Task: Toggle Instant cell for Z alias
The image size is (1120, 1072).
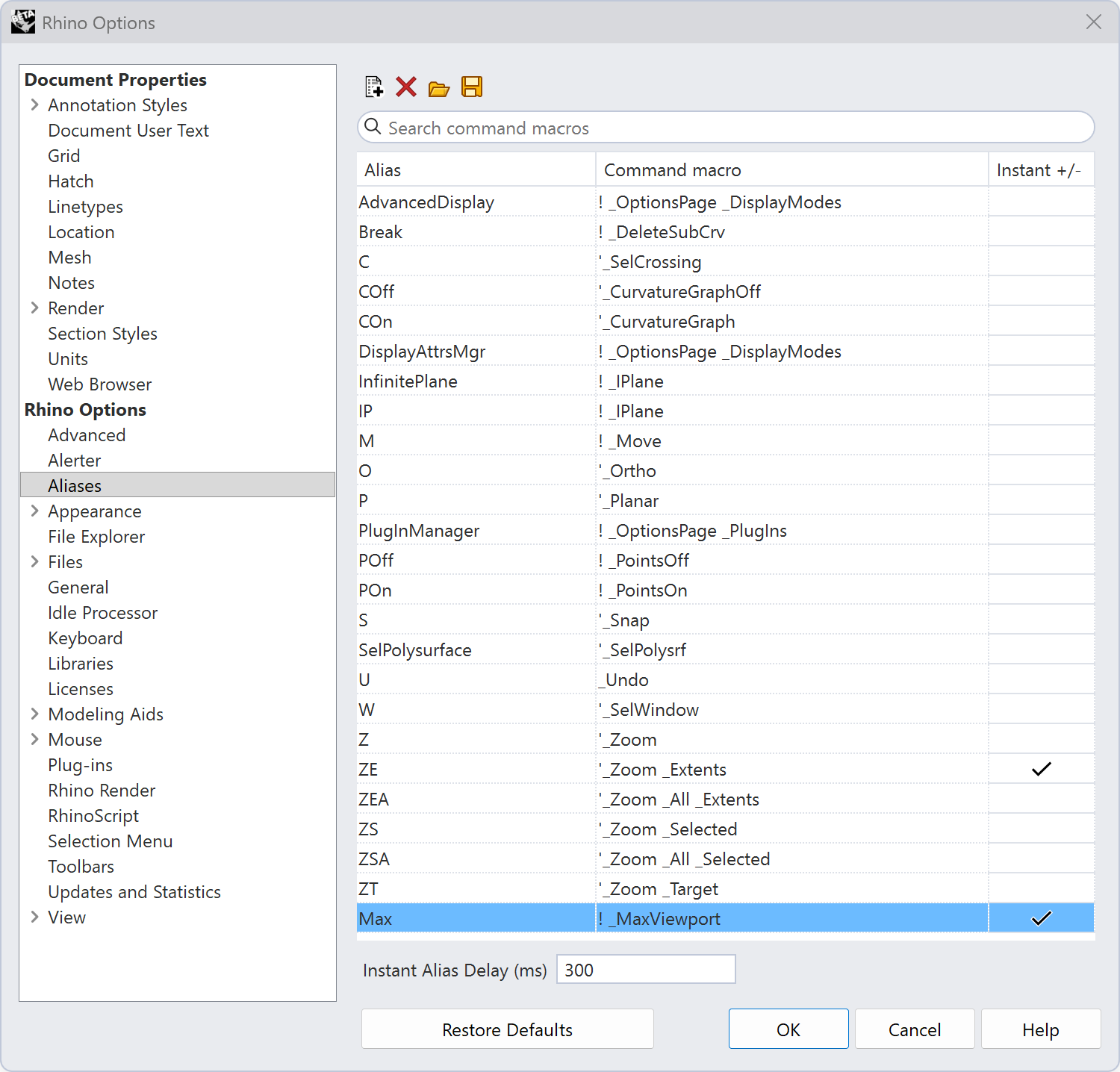Action: pos(1042,739)
